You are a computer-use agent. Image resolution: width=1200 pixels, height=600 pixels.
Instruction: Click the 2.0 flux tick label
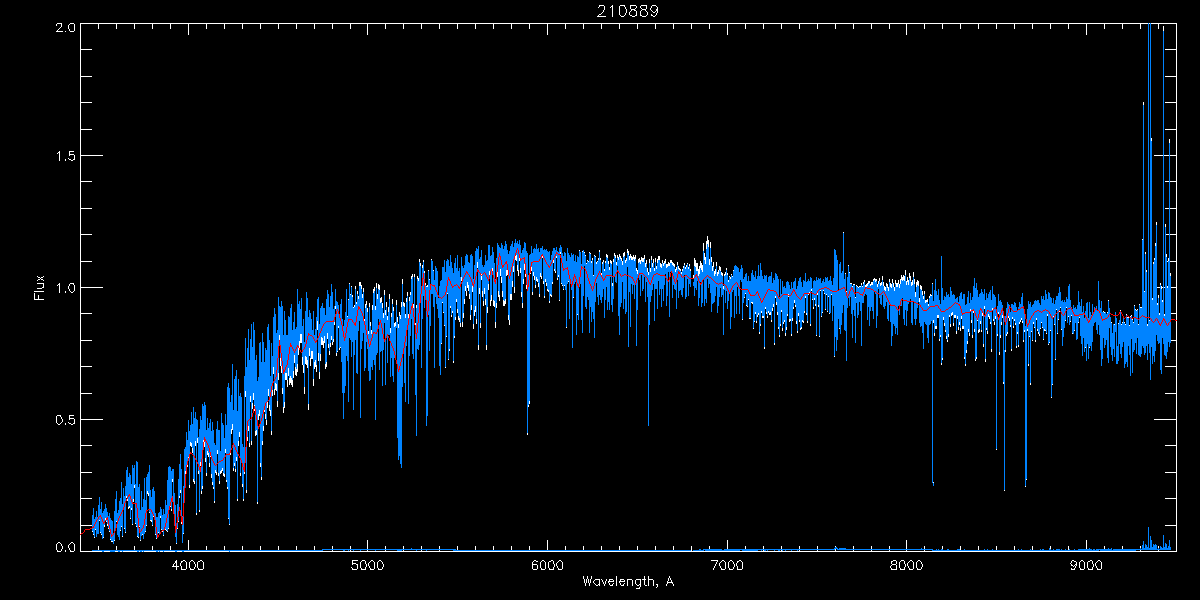65,27
